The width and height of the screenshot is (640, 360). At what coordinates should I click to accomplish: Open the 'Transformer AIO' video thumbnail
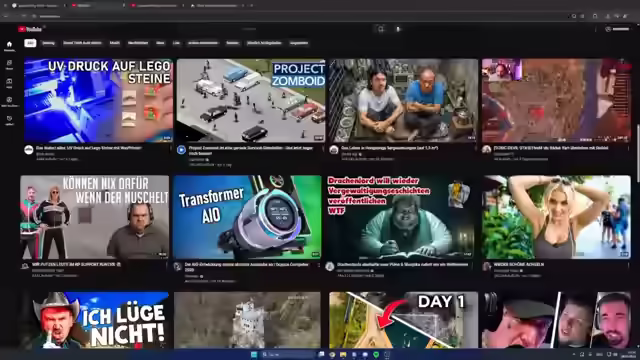[247, 217]
